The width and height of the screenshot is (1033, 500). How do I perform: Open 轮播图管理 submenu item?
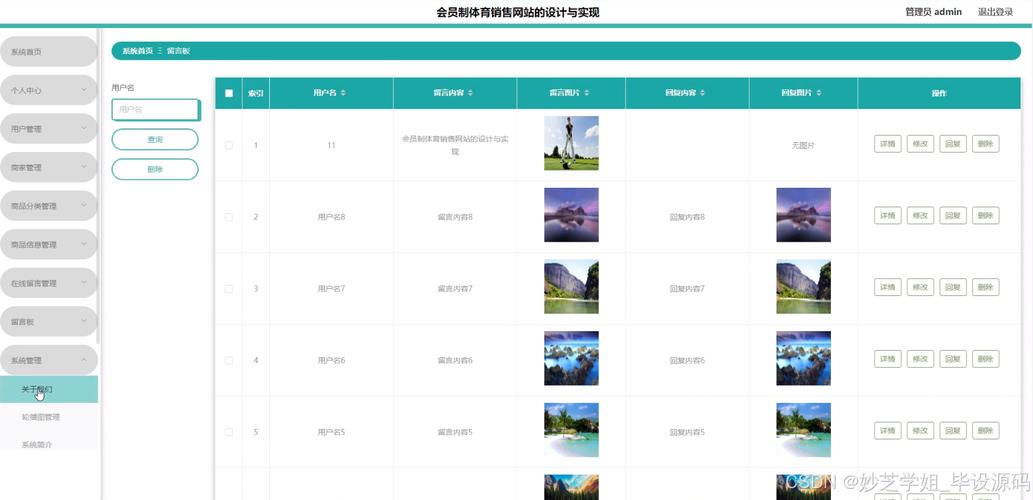click(49, 417)
